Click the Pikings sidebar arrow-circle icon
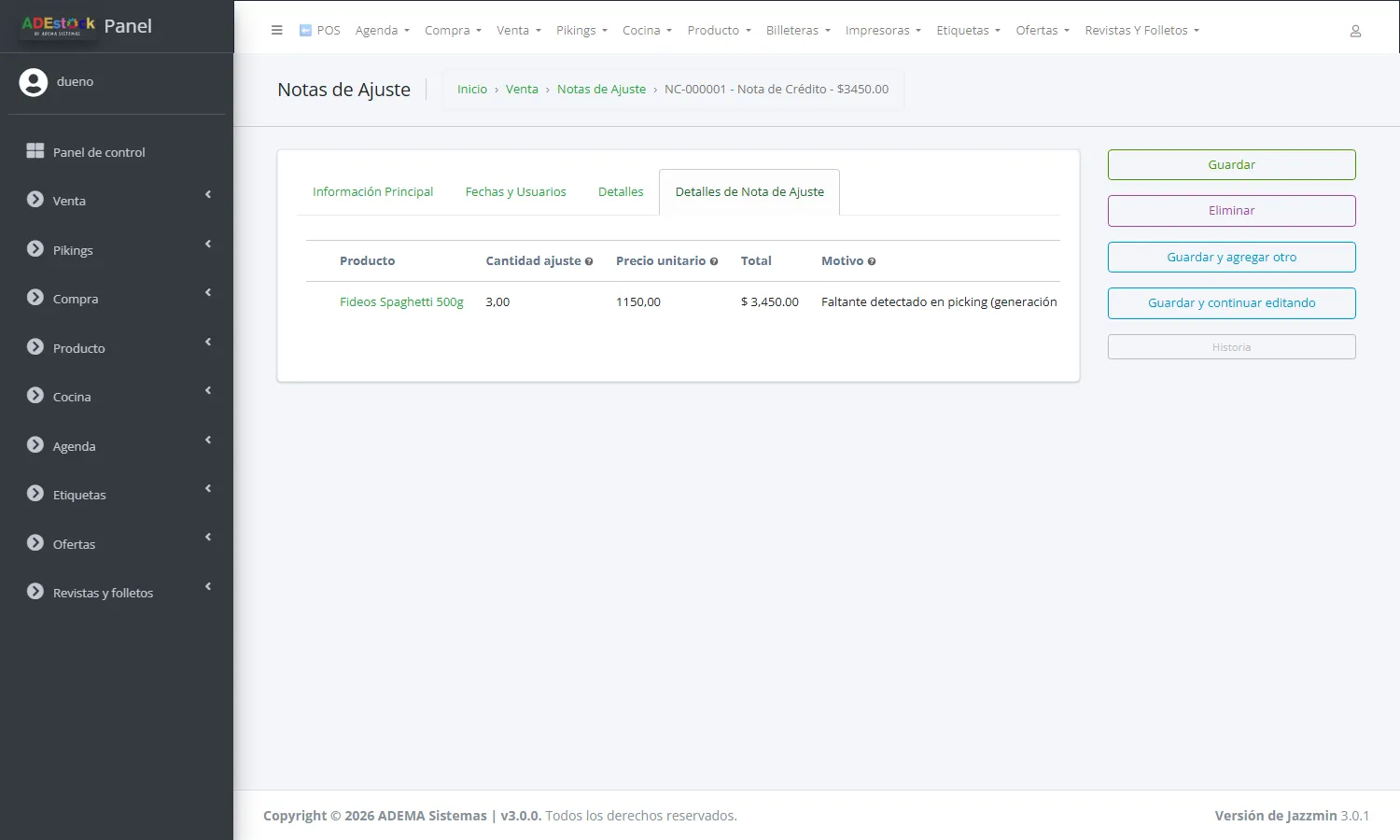Viewport: 1400px width, 840px height. tap(35, 249)
